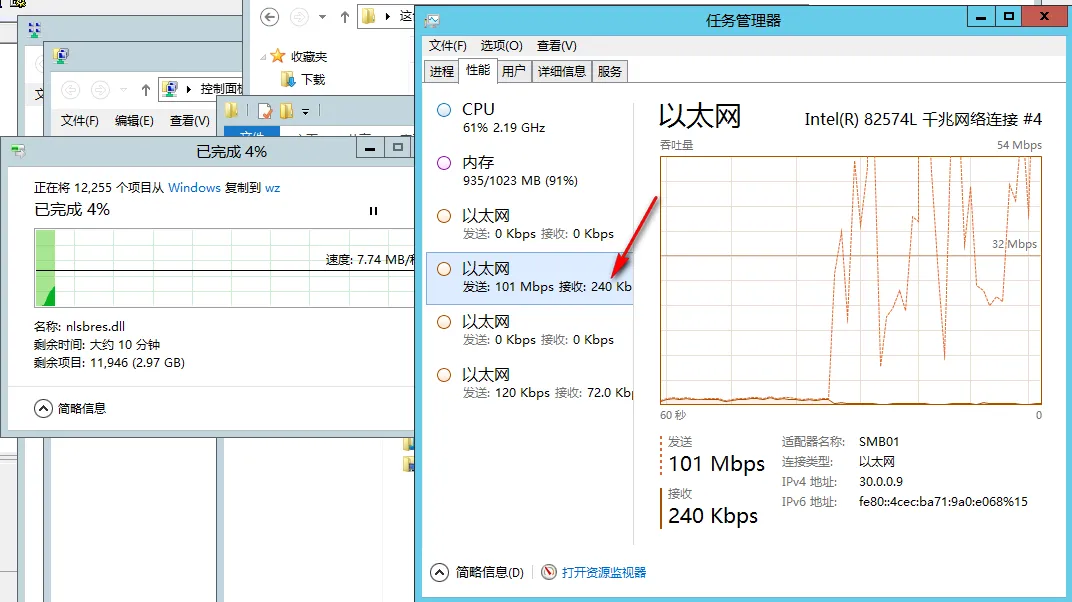Viewport: 1072px width, 602px height.
Task: Click the purple 内存 circle icon
Action: (x=444, y=163)
